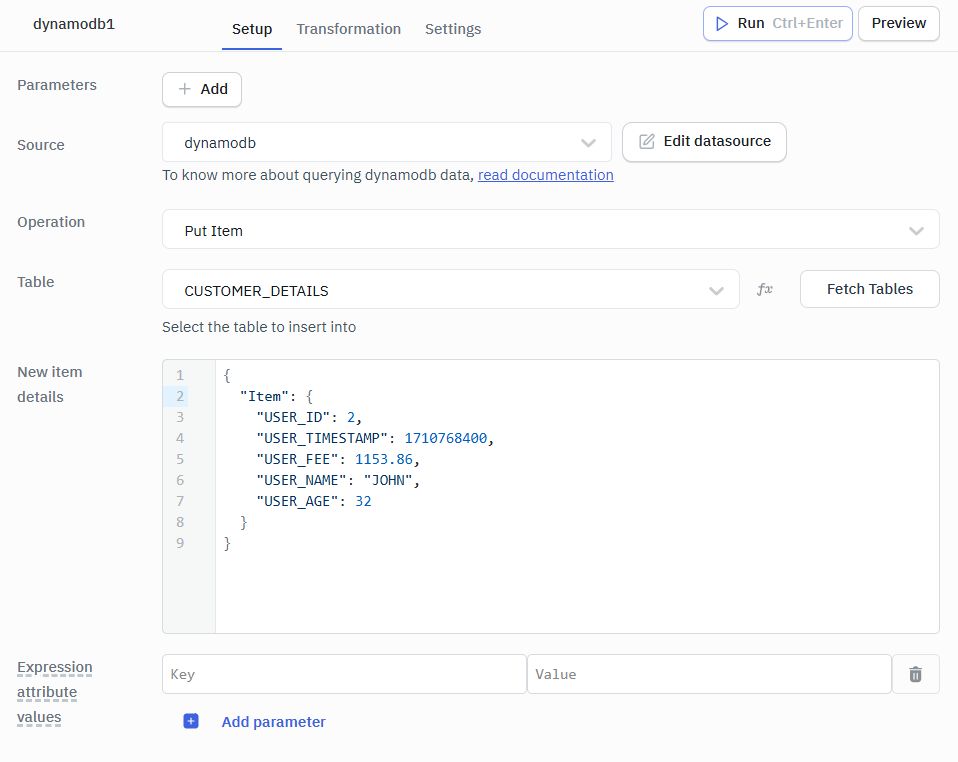Click the Add parameter link text

point(273,722)
